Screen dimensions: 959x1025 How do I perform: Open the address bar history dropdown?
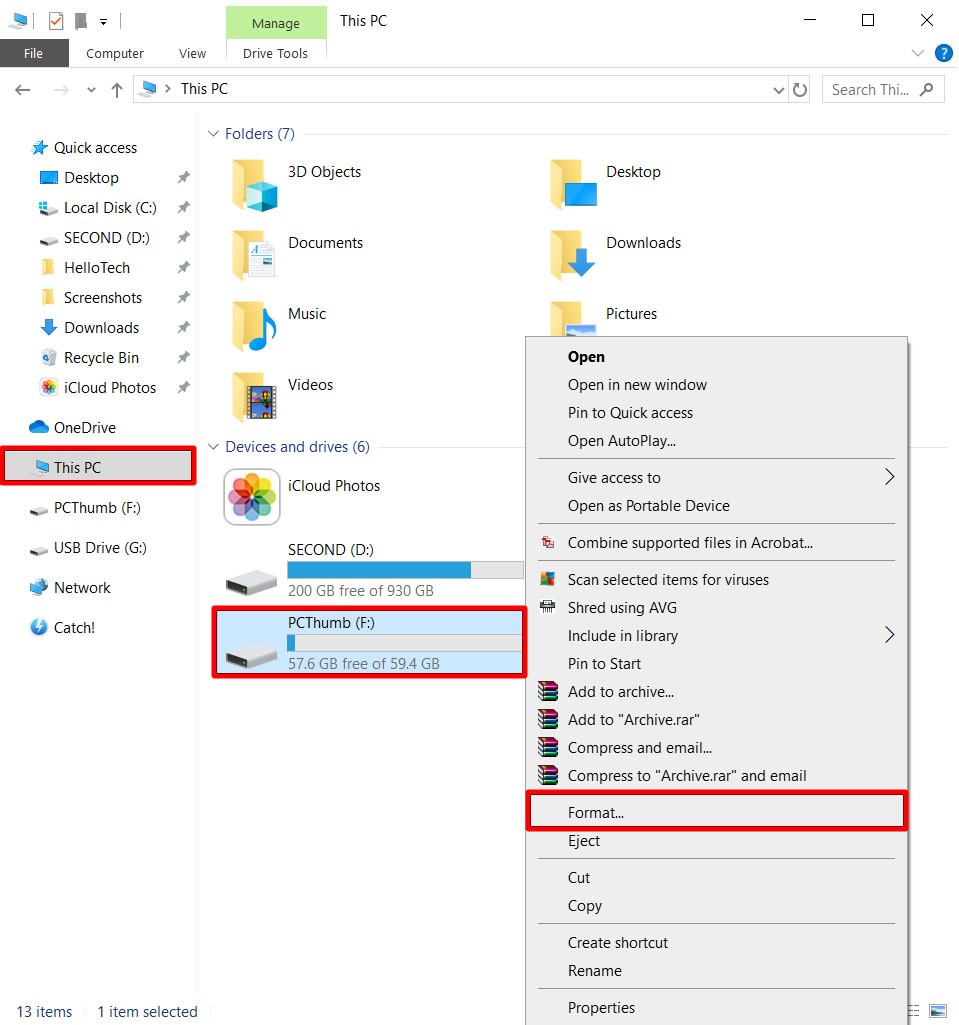779,90
